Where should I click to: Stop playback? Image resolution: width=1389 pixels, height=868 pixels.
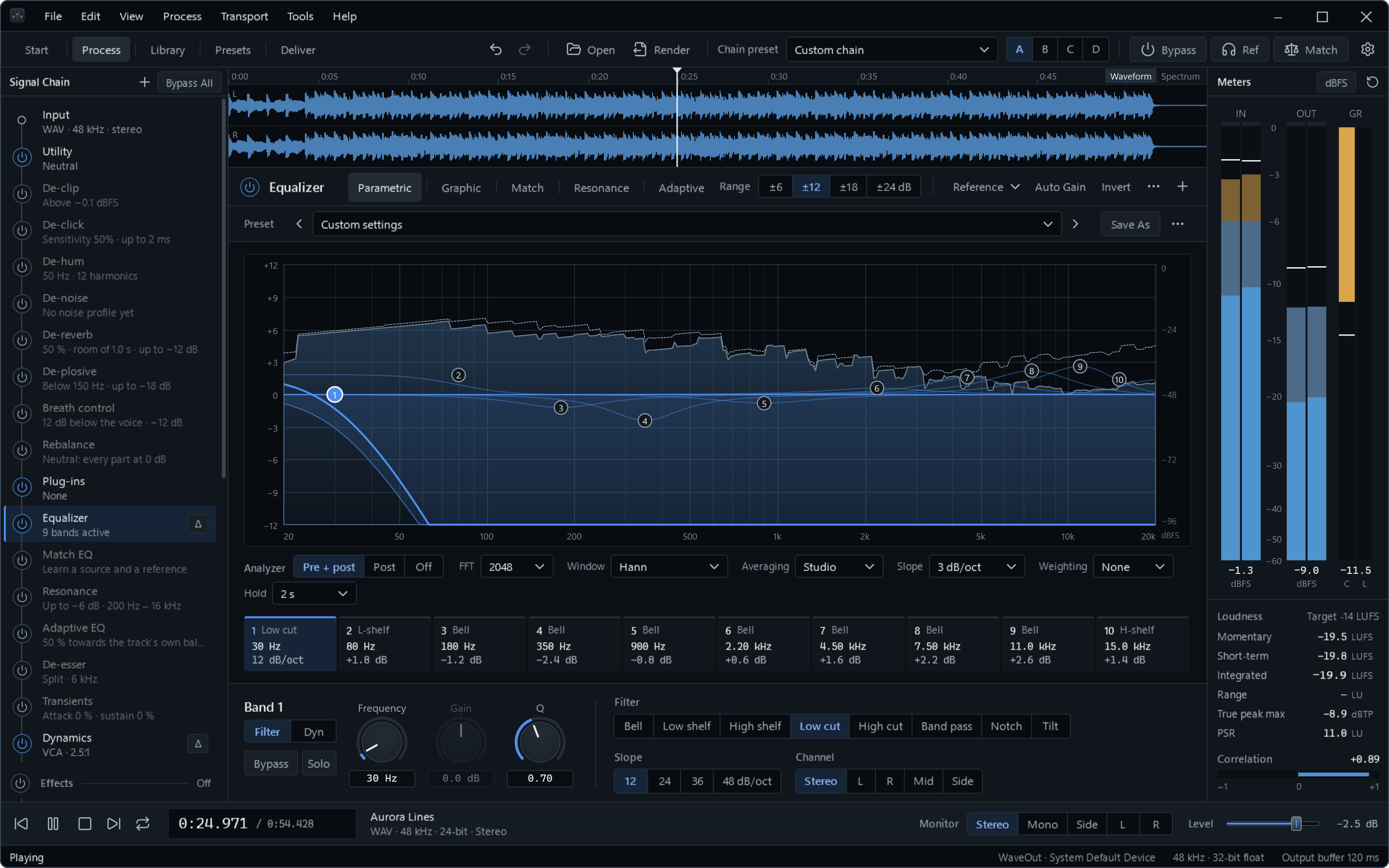point(84,824)
